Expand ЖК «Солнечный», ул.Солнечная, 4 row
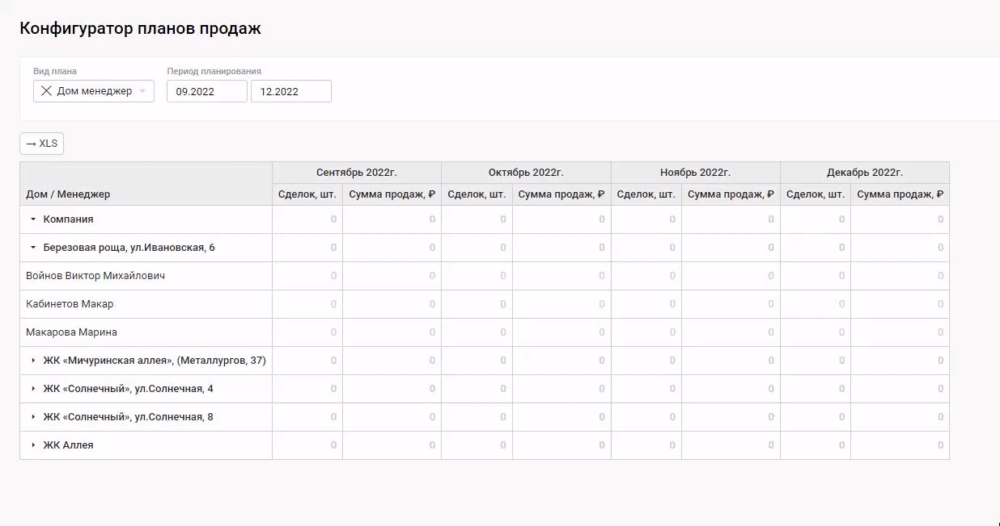Viewport: 1000px width, 526px height. [x=33, y=388]
